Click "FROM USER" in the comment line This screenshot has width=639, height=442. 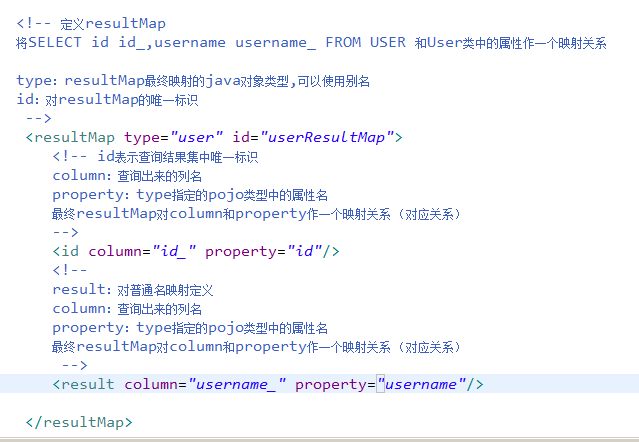coord(366,42)
